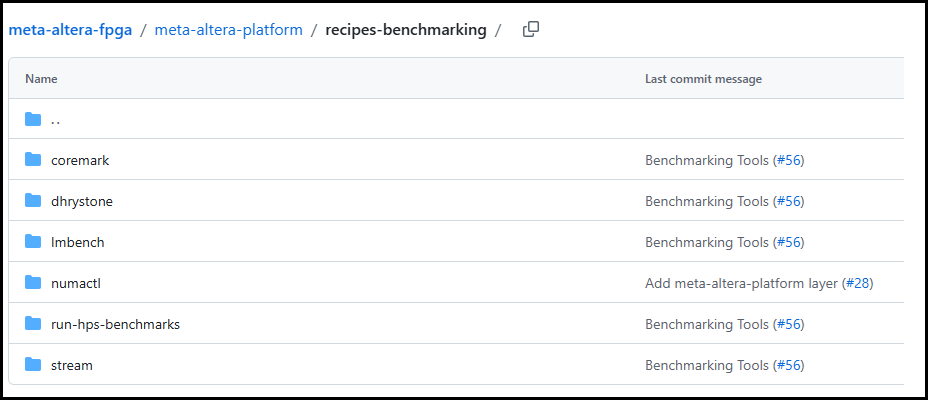The height and width of the screenshot is (400, 928).
Task: Open the coremark directory
Action: coord(80,160)
